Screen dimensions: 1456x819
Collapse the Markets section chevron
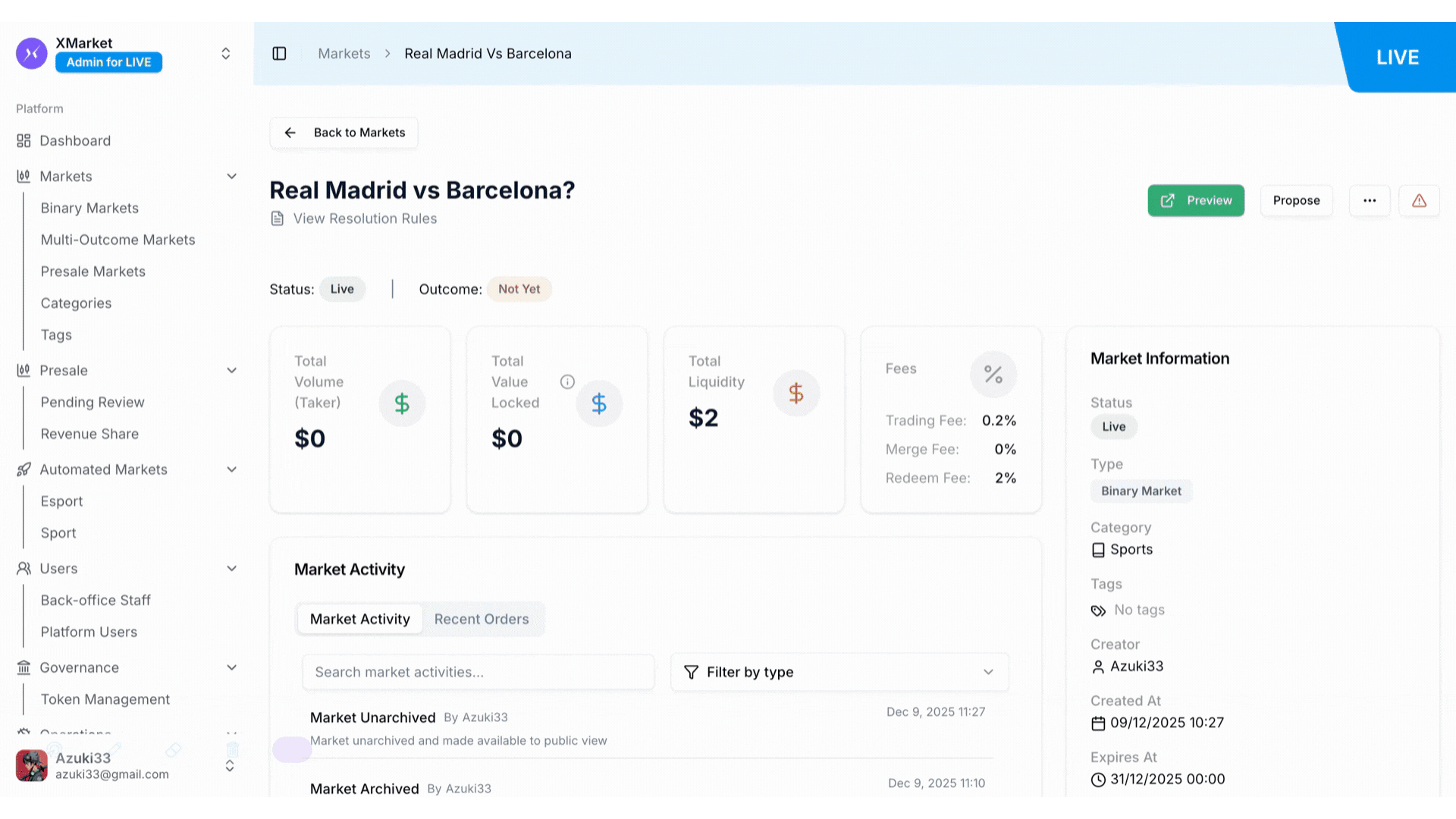coord(231,177)
